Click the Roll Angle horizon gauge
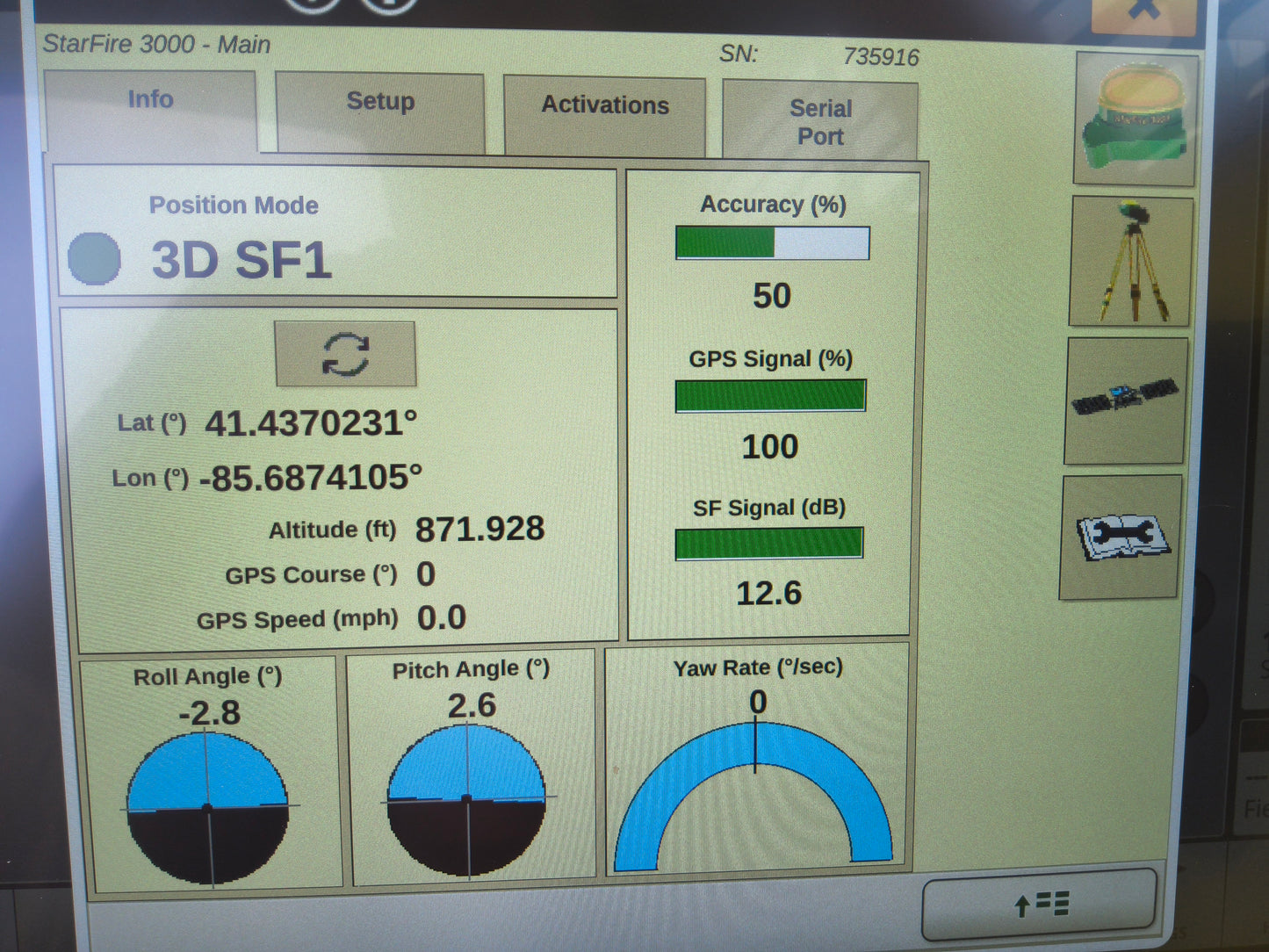The image size is (1269, 952). pos(208,807)
